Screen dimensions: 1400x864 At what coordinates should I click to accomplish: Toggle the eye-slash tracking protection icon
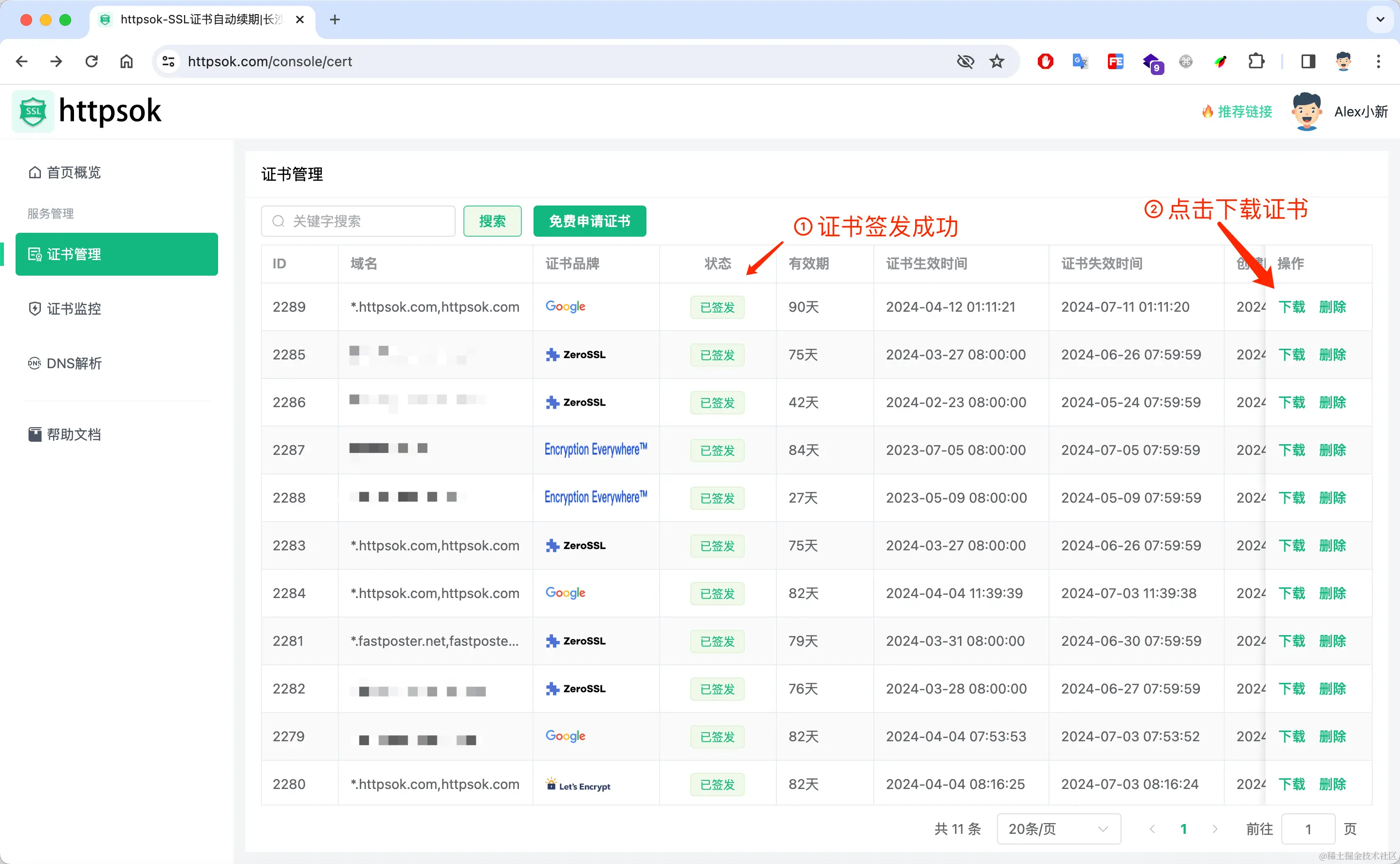pos(965,61)
